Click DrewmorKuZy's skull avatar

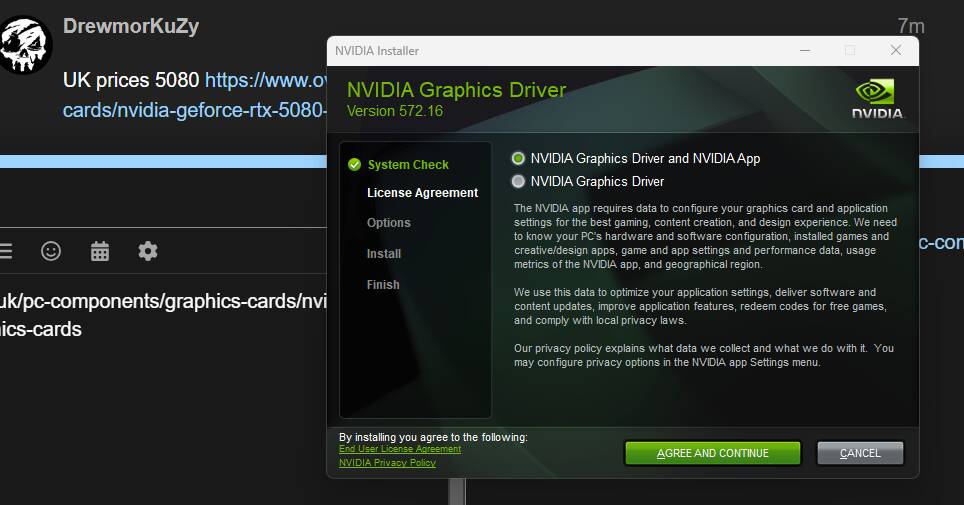pyautogui.click(x=25, y=45)
